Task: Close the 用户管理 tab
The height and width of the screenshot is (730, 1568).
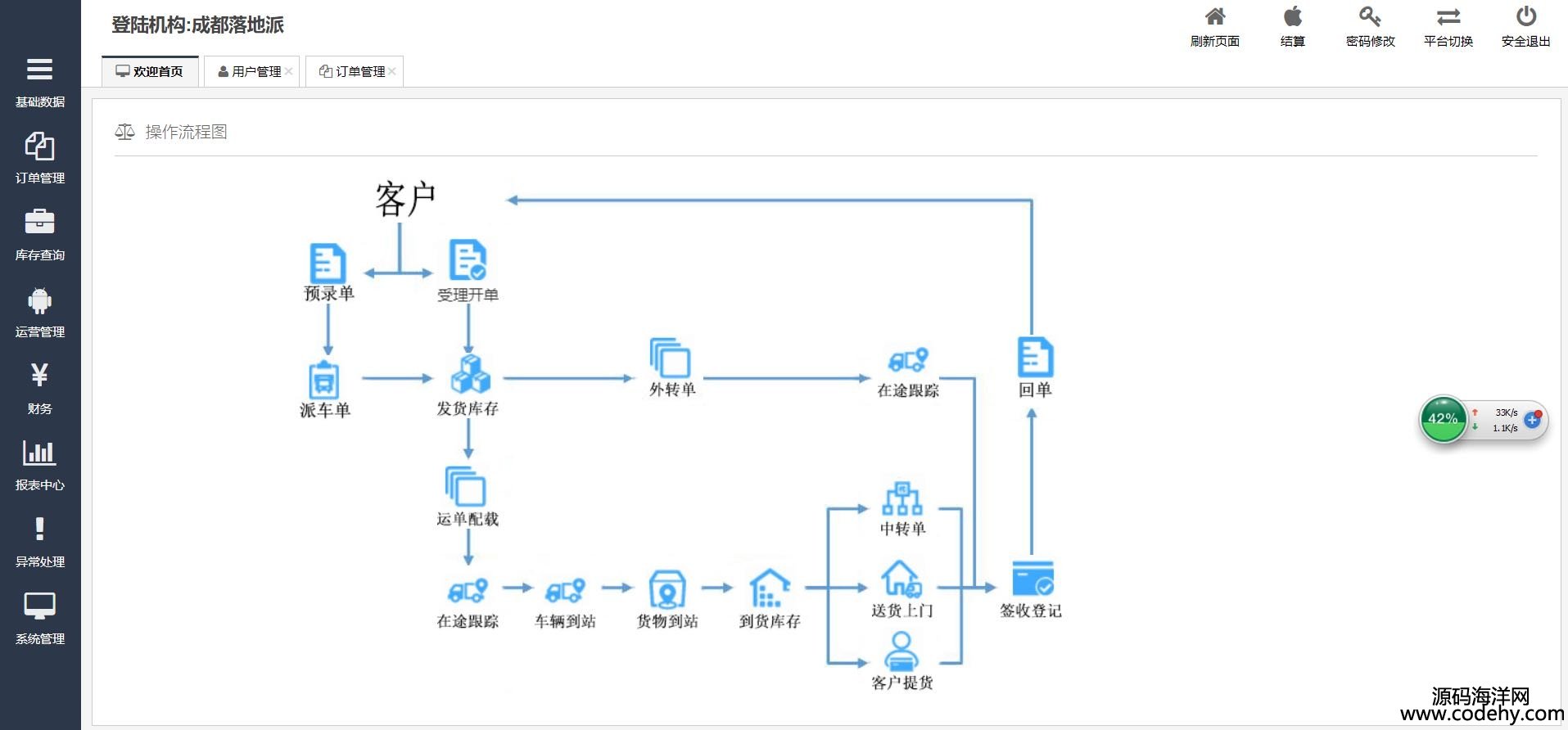Action: [289, 71]
